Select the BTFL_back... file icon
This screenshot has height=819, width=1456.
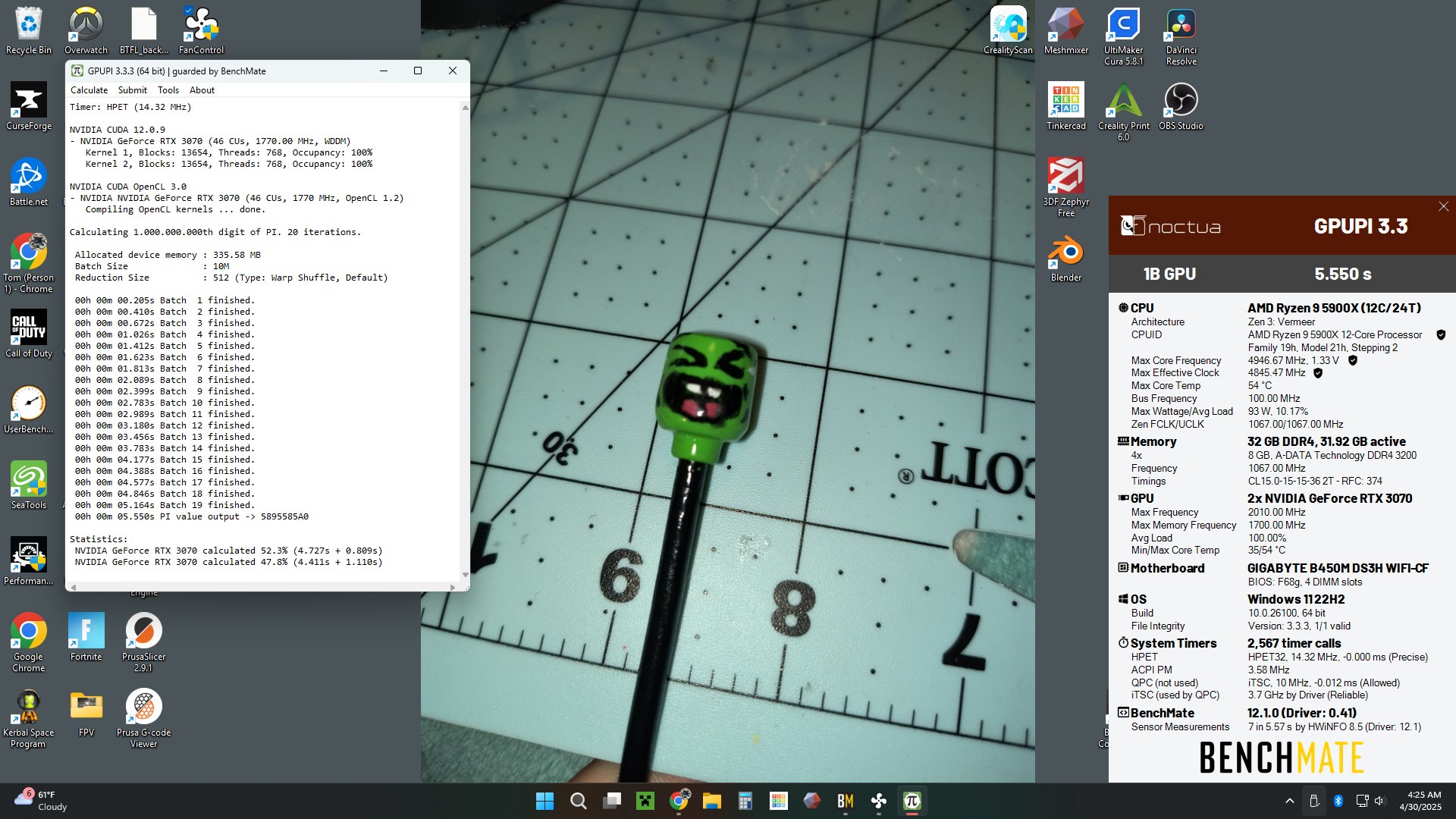tap(143, 30)
